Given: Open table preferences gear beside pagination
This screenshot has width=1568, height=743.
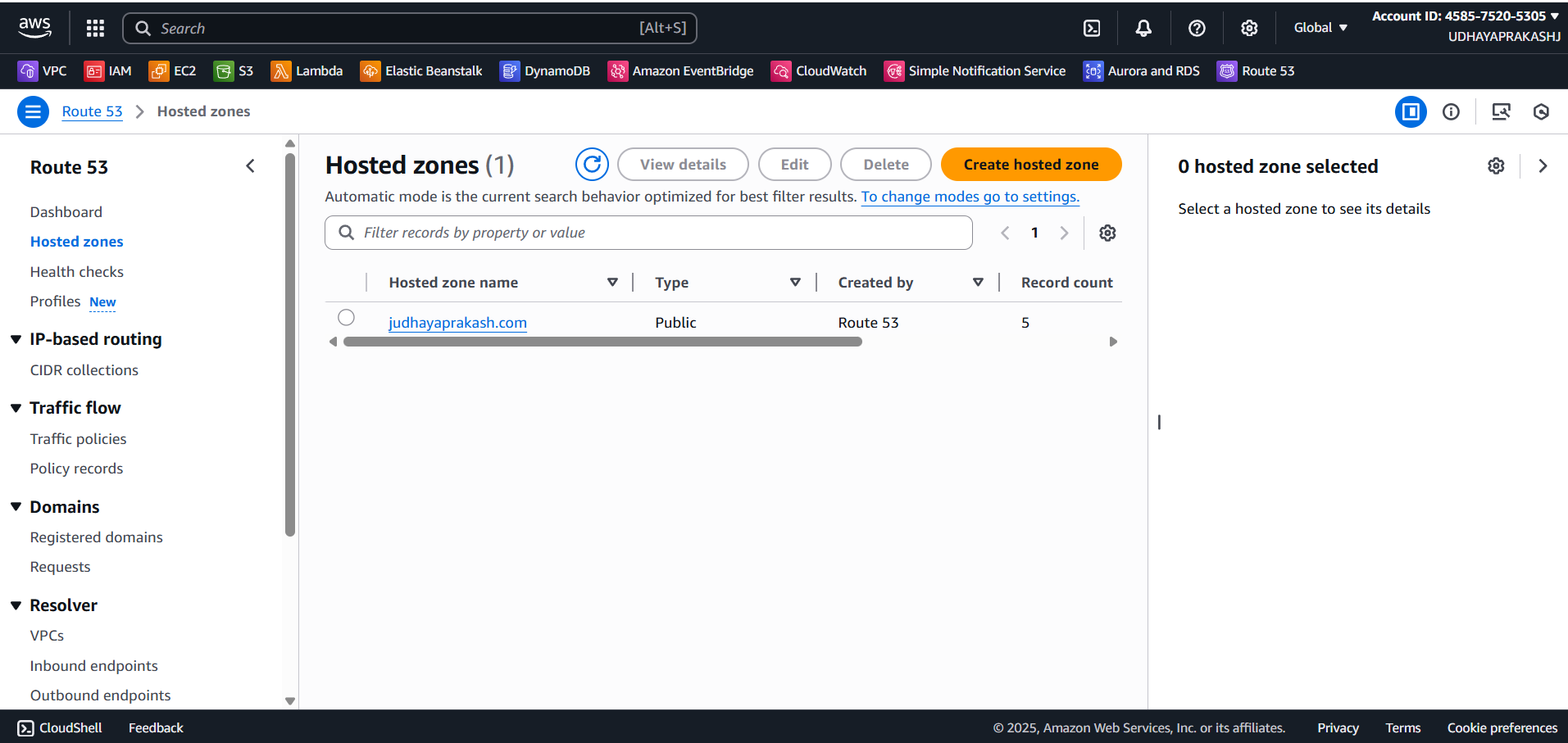Looking at the screenshot, I should (1107, 233).
